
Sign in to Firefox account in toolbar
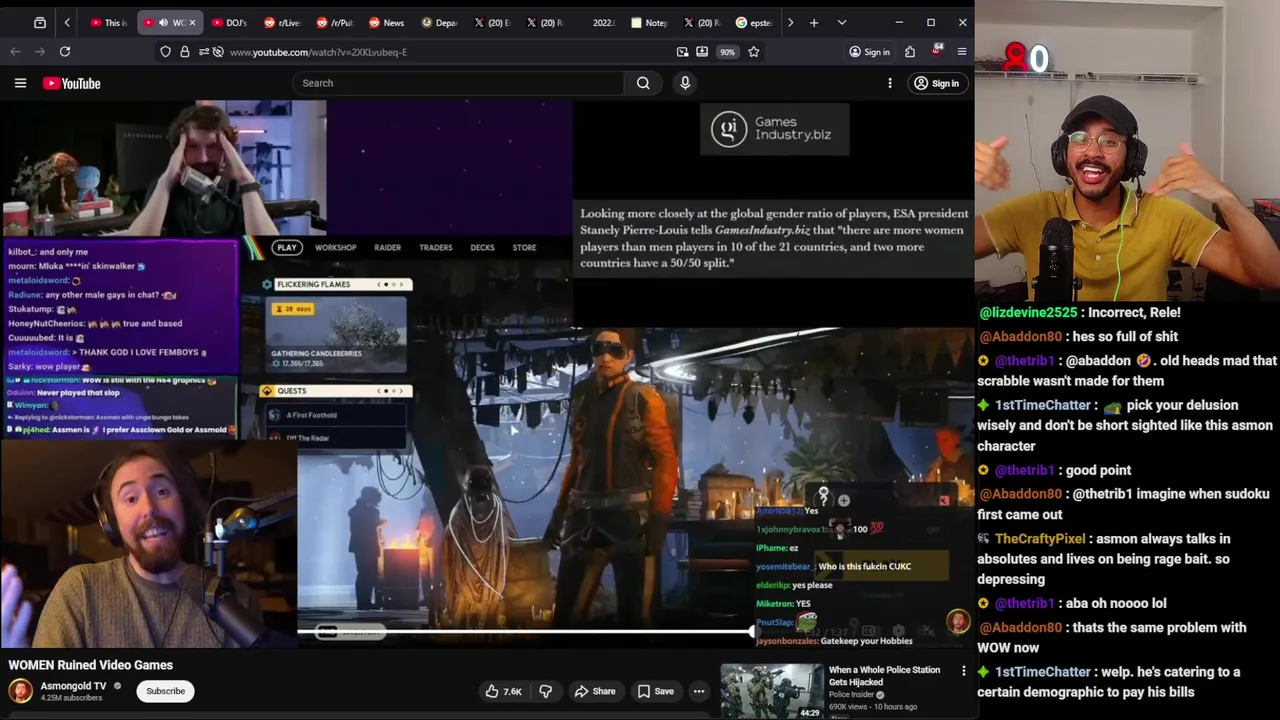pos(869,52)
